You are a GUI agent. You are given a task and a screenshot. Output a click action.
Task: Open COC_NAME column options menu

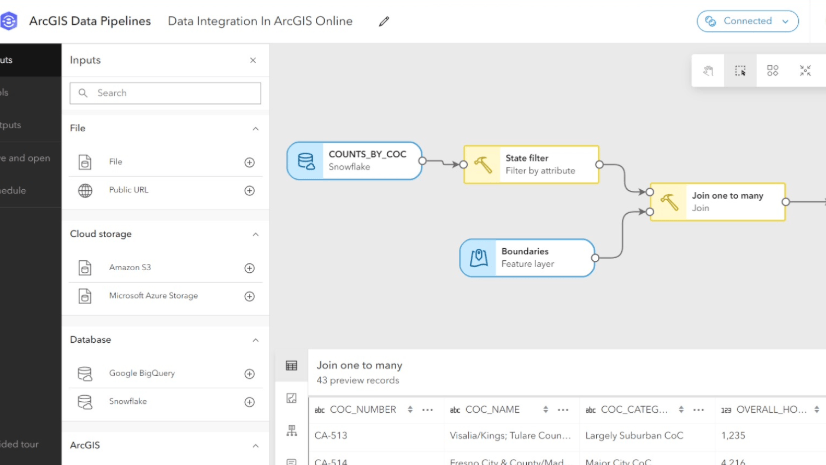pyautogui.click(x=563, y=410)
